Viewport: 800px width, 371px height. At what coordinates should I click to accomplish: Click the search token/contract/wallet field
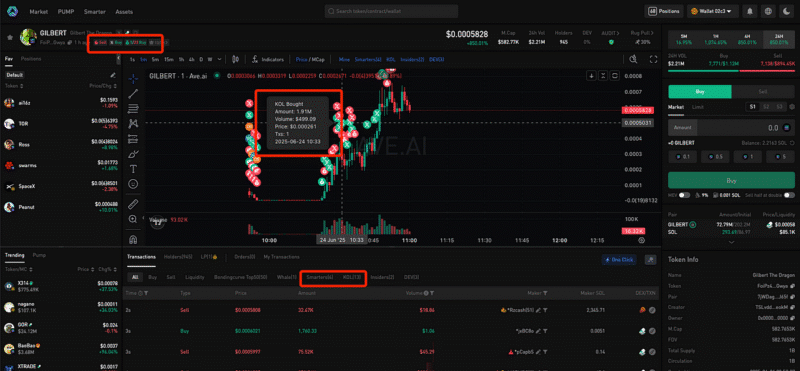point(391,11)
